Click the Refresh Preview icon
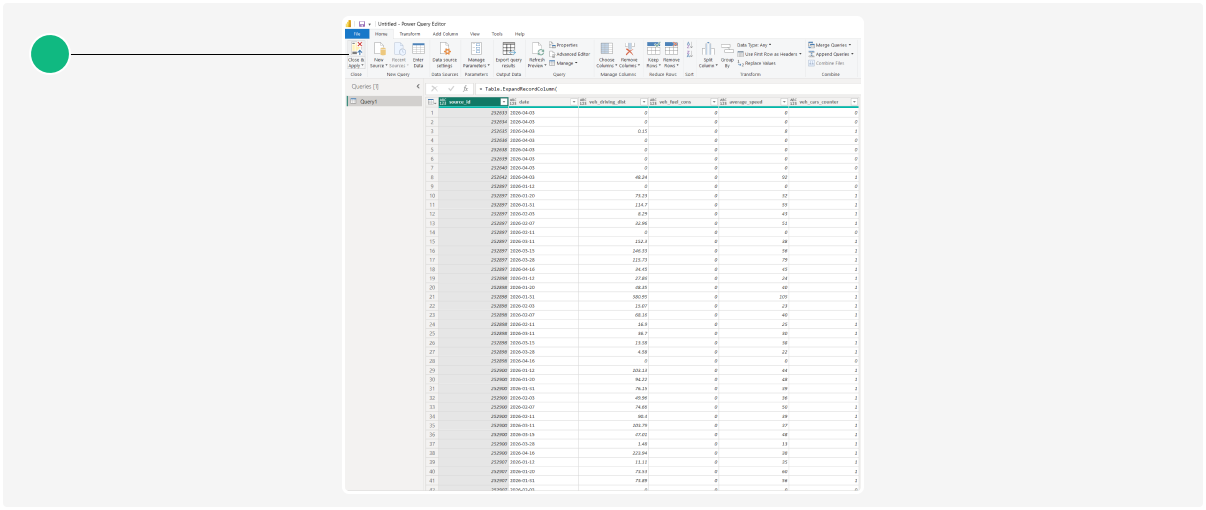This screenshot has width=1206, height=510. pyautogui.click(x=537, y=48)
